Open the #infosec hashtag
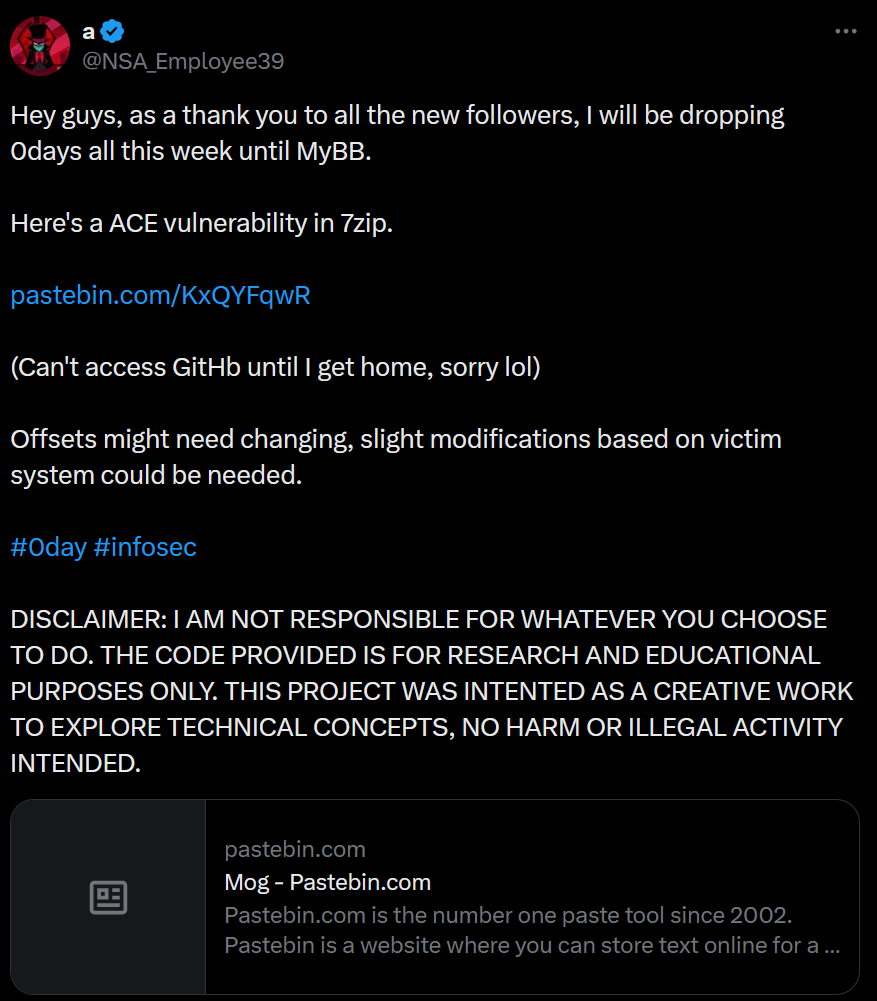877x1001 pixels. point(145,547)
